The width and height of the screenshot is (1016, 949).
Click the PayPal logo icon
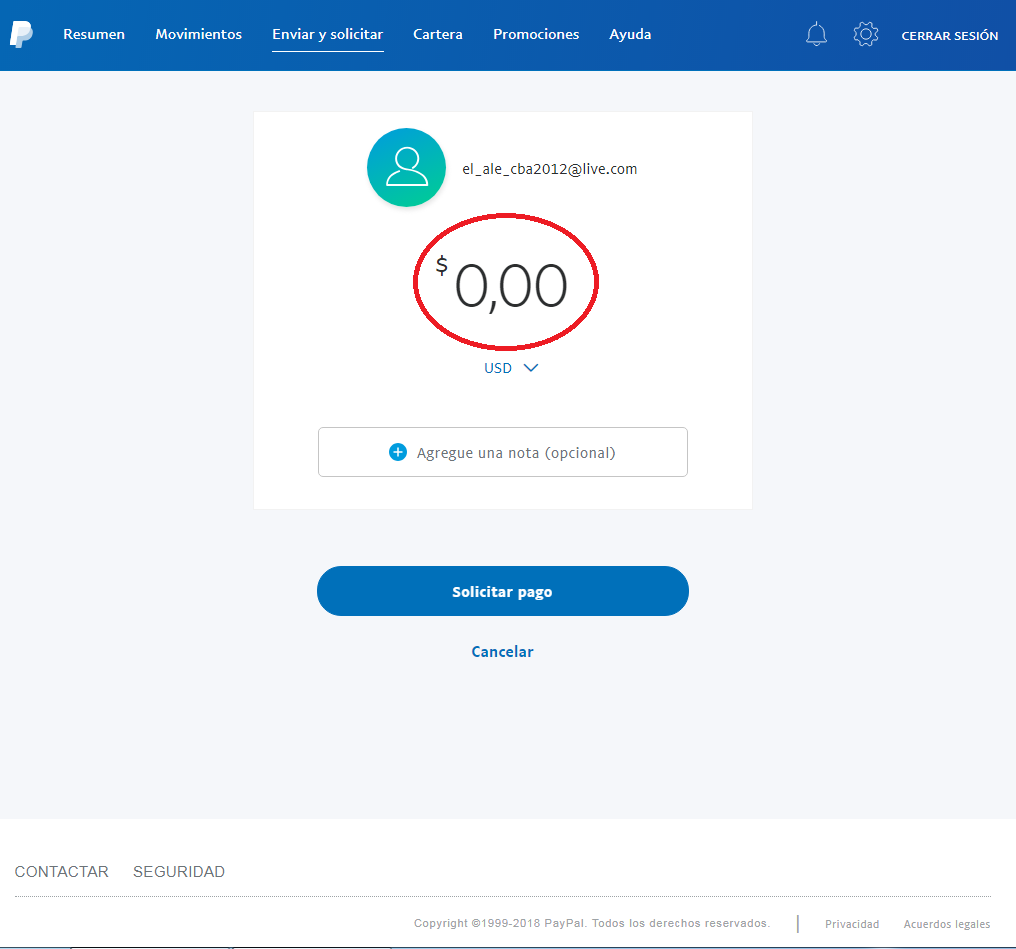point(21,34)
